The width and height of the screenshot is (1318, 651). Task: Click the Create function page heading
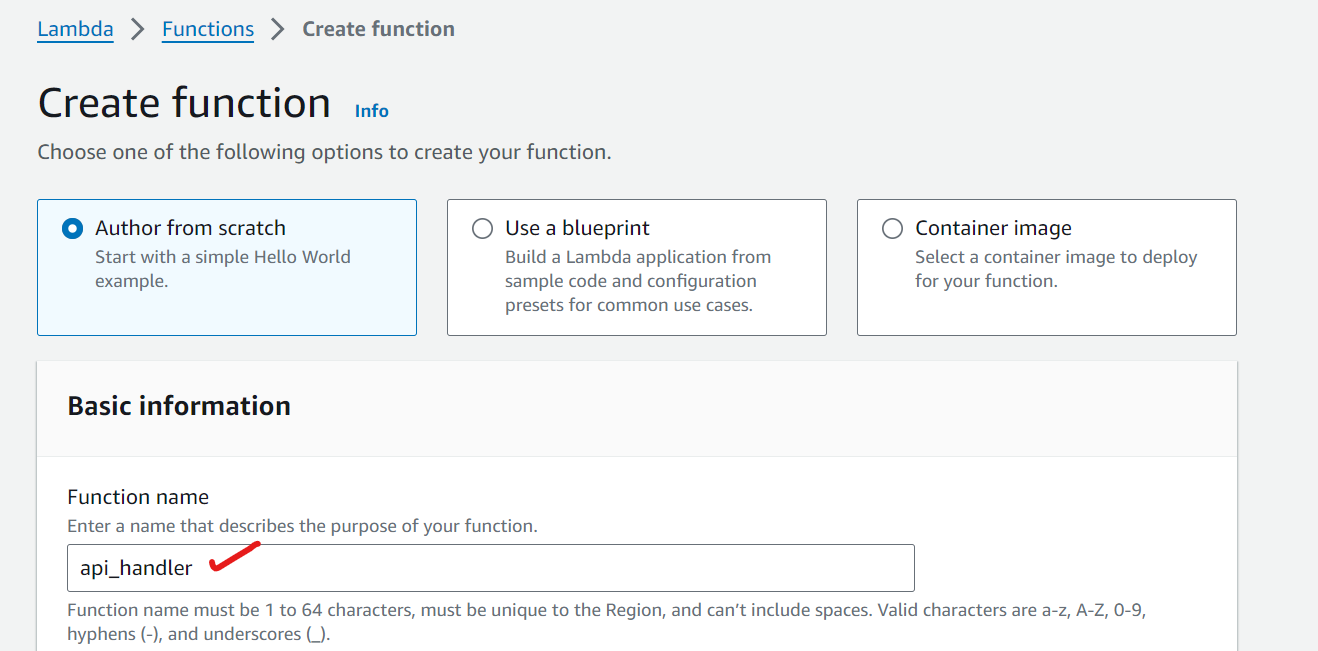[184, 103]
